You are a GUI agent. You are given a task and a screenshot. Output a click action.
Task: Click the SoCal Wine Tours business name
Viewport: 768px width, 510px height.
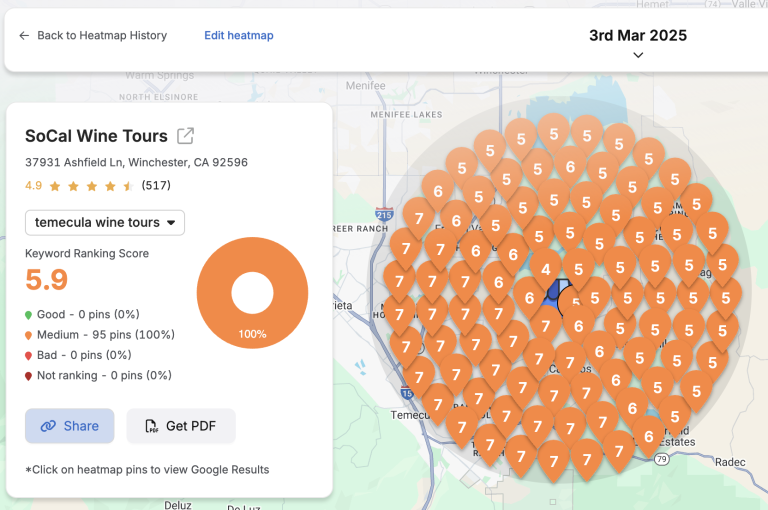pos(96,136)
